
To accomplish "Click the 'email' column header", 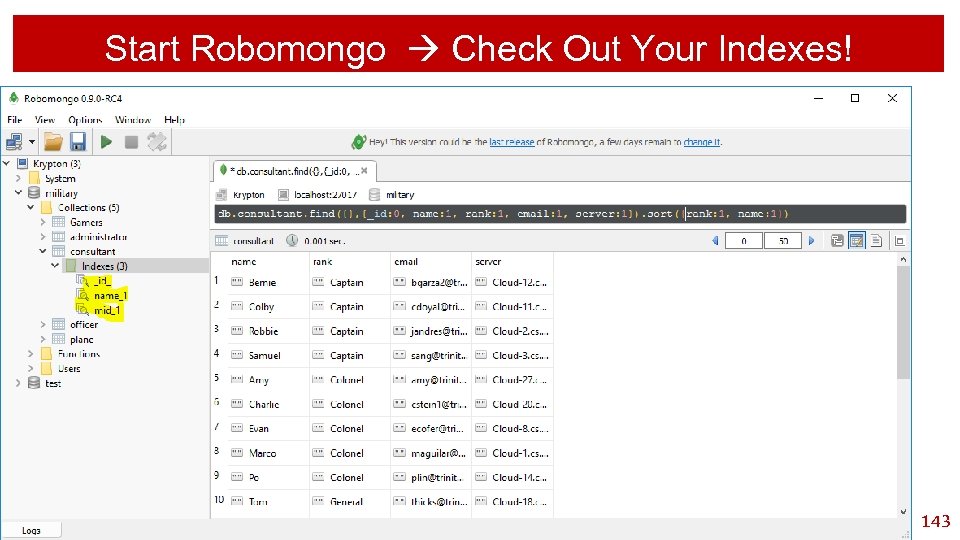I will tap(406, 261).
